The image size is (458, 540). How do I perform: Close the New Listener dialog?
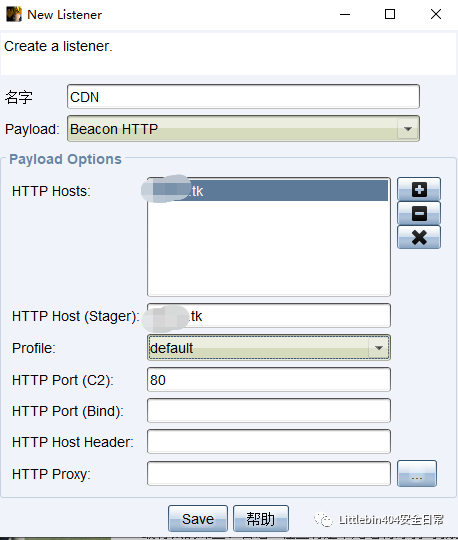(x=436, y=14)
